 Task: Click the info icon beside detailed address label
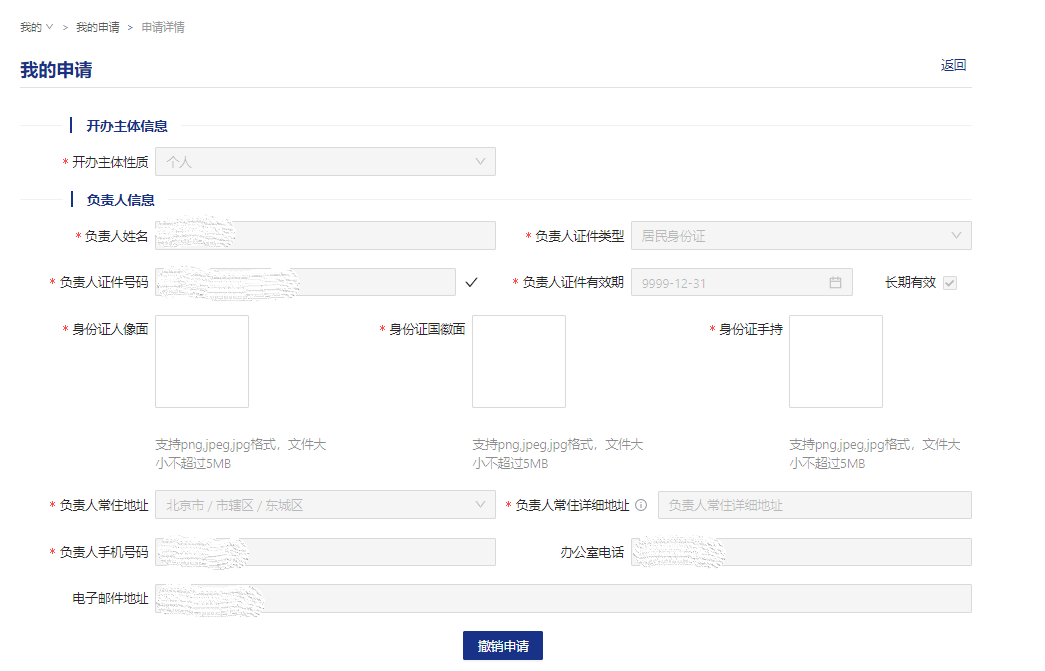point(641,505)
